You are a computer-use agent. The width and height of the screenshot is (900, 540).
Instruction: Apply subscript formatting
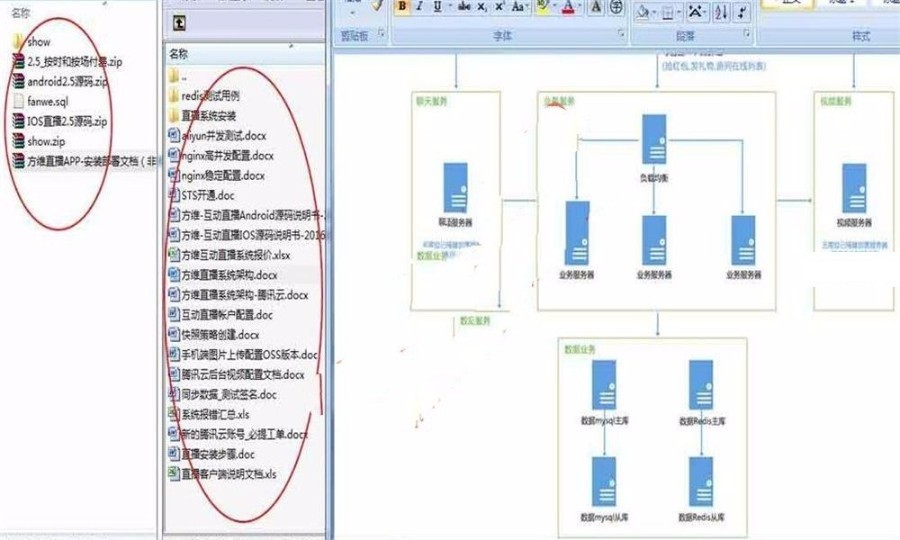point(482,7)
